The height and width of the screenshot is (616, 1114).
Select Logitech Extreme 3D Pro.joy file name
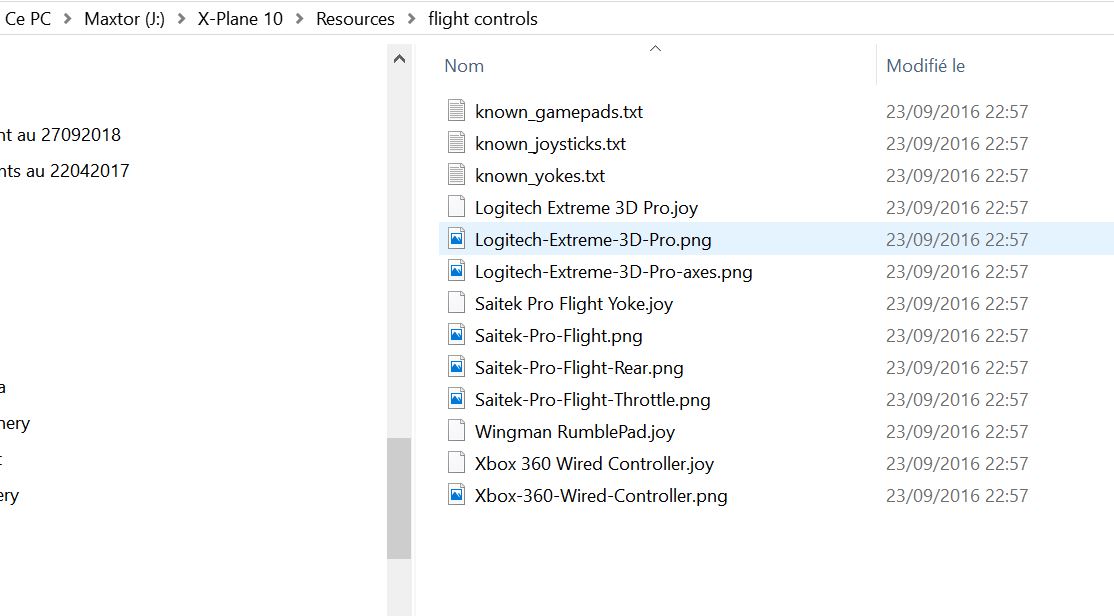(586, 207)
